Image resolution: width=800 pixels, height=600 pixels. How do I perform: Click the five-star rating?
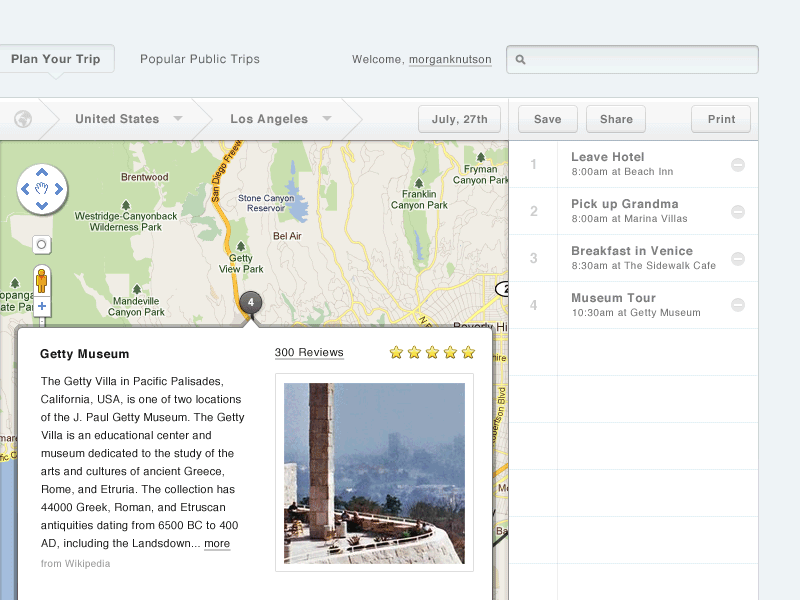click(432, 353)
